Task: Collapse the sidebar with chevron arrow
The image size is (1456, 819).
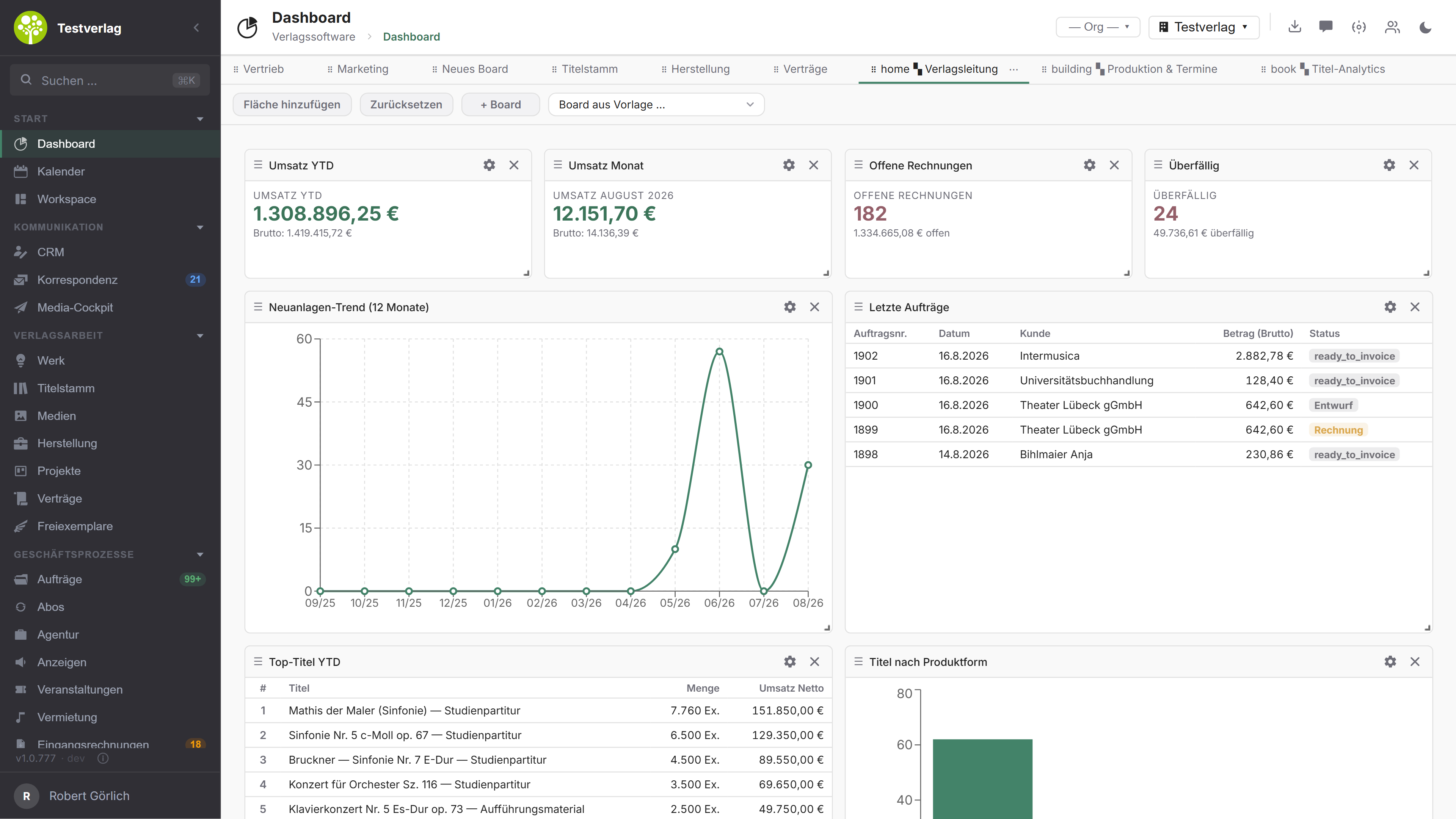Action: click(196, 27)
